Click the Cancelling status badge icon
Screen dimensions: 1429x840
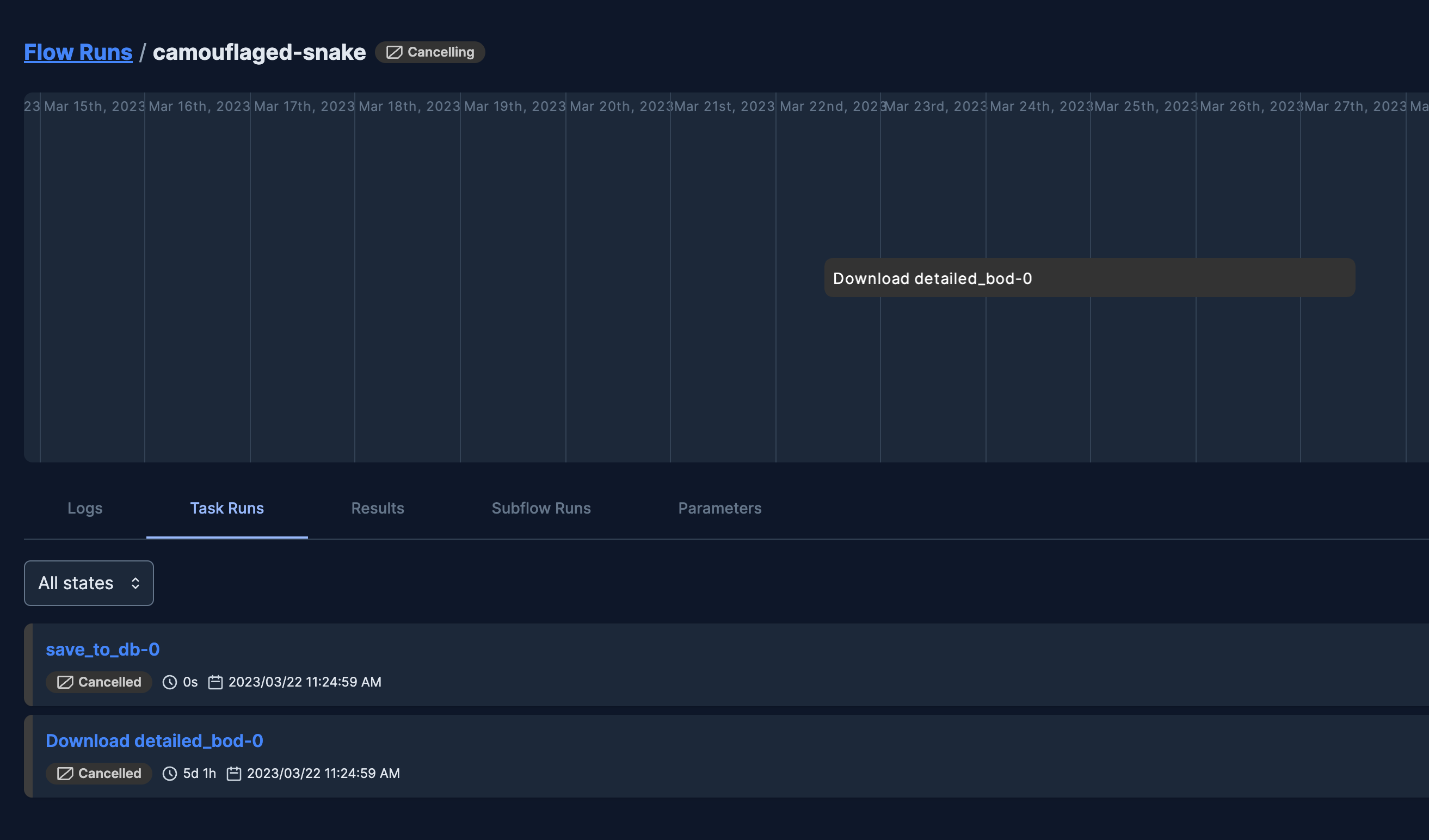point(394,52)
